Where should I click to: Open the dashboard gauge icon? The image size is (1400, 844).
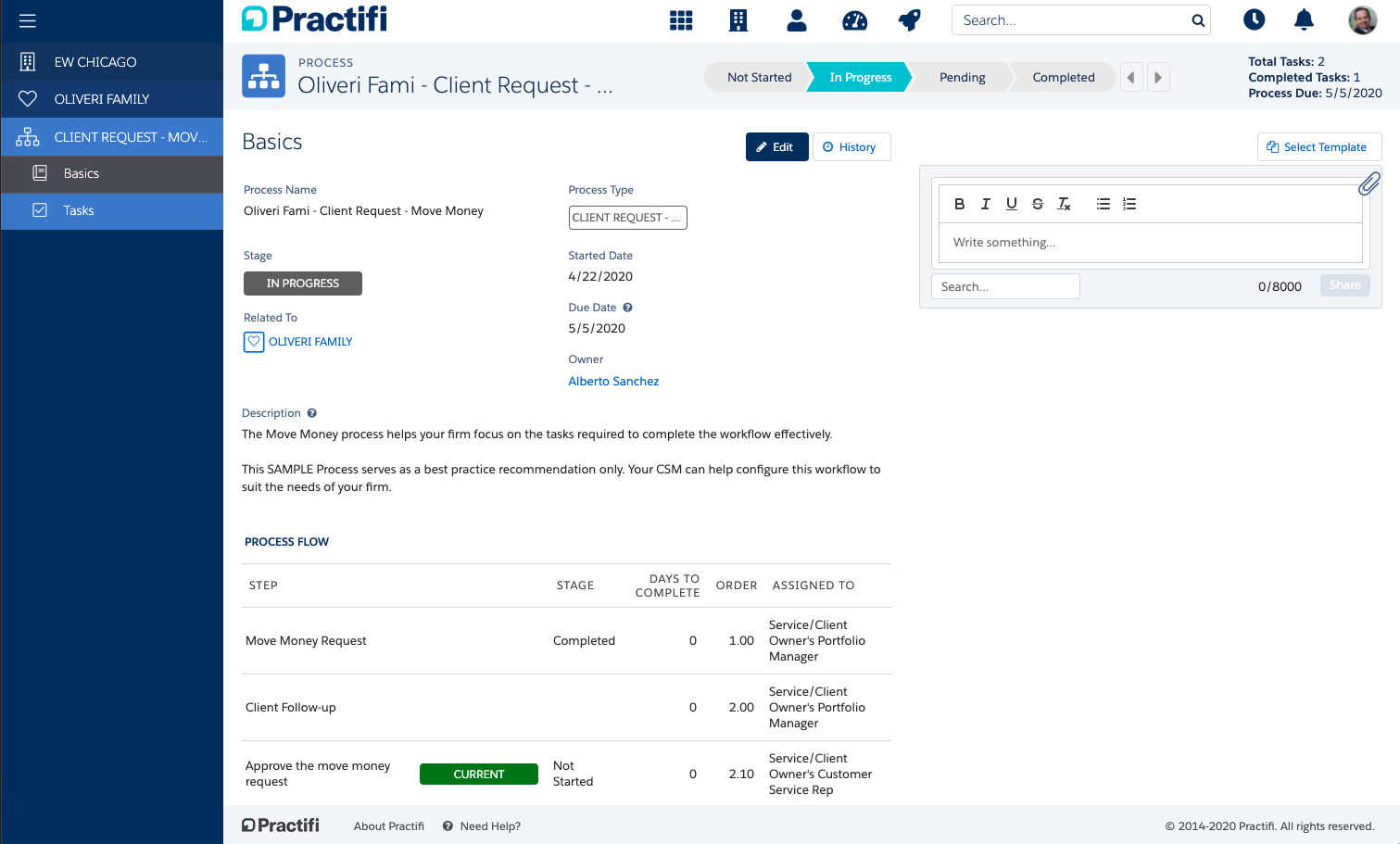click(x=854, y=20)
